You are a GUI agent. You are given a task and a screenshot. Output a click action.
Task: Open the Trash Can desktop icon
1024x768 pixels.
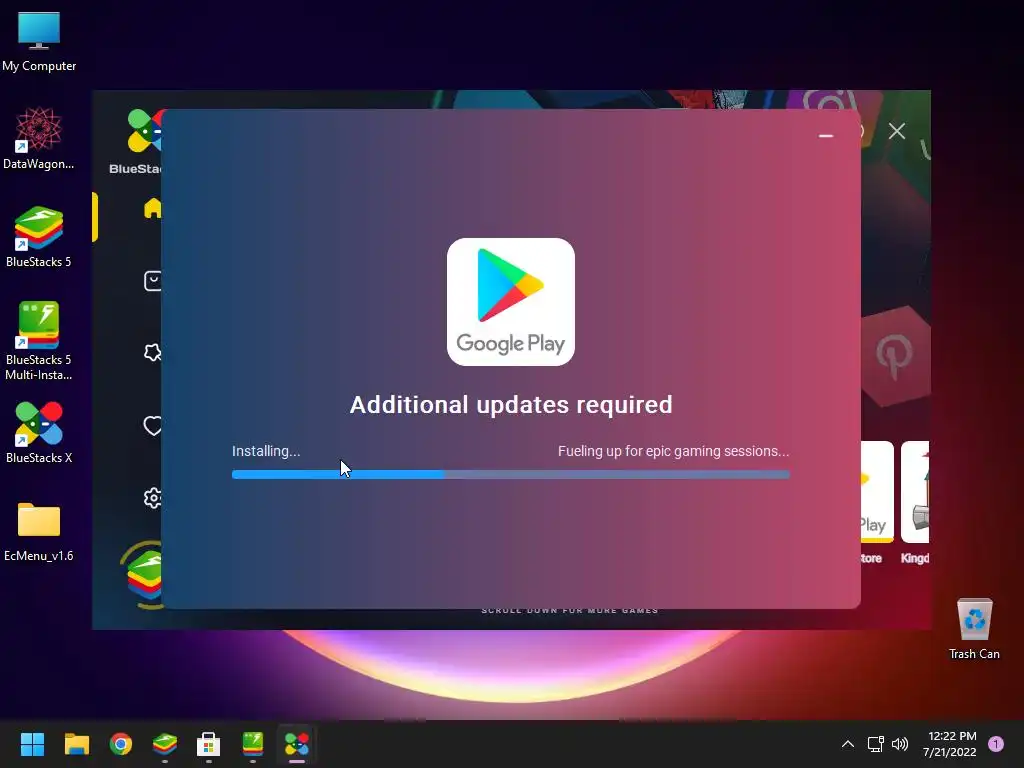click(974, 628)
